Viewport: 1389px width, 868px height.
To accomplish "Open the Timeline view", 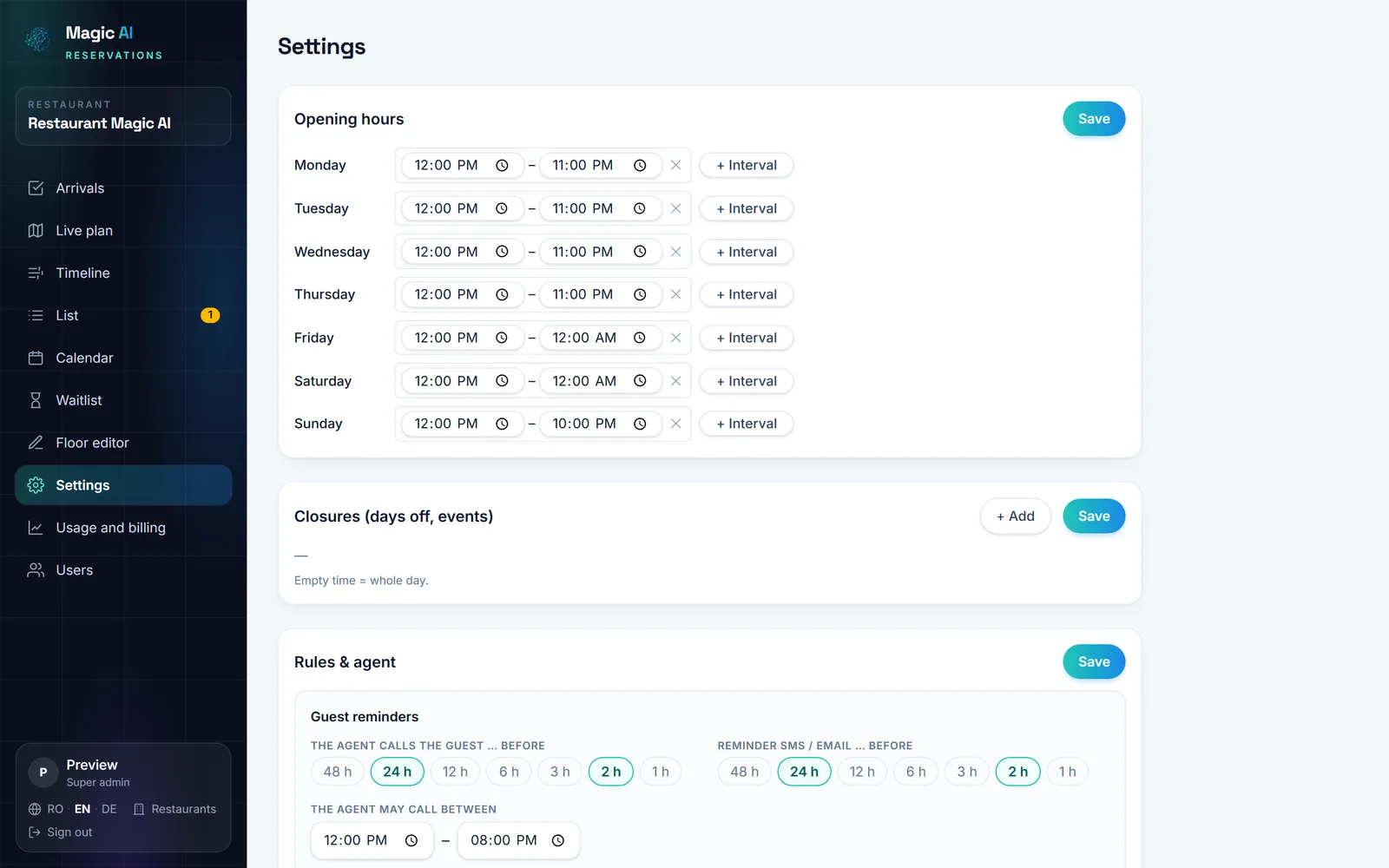I will point(123,273).
